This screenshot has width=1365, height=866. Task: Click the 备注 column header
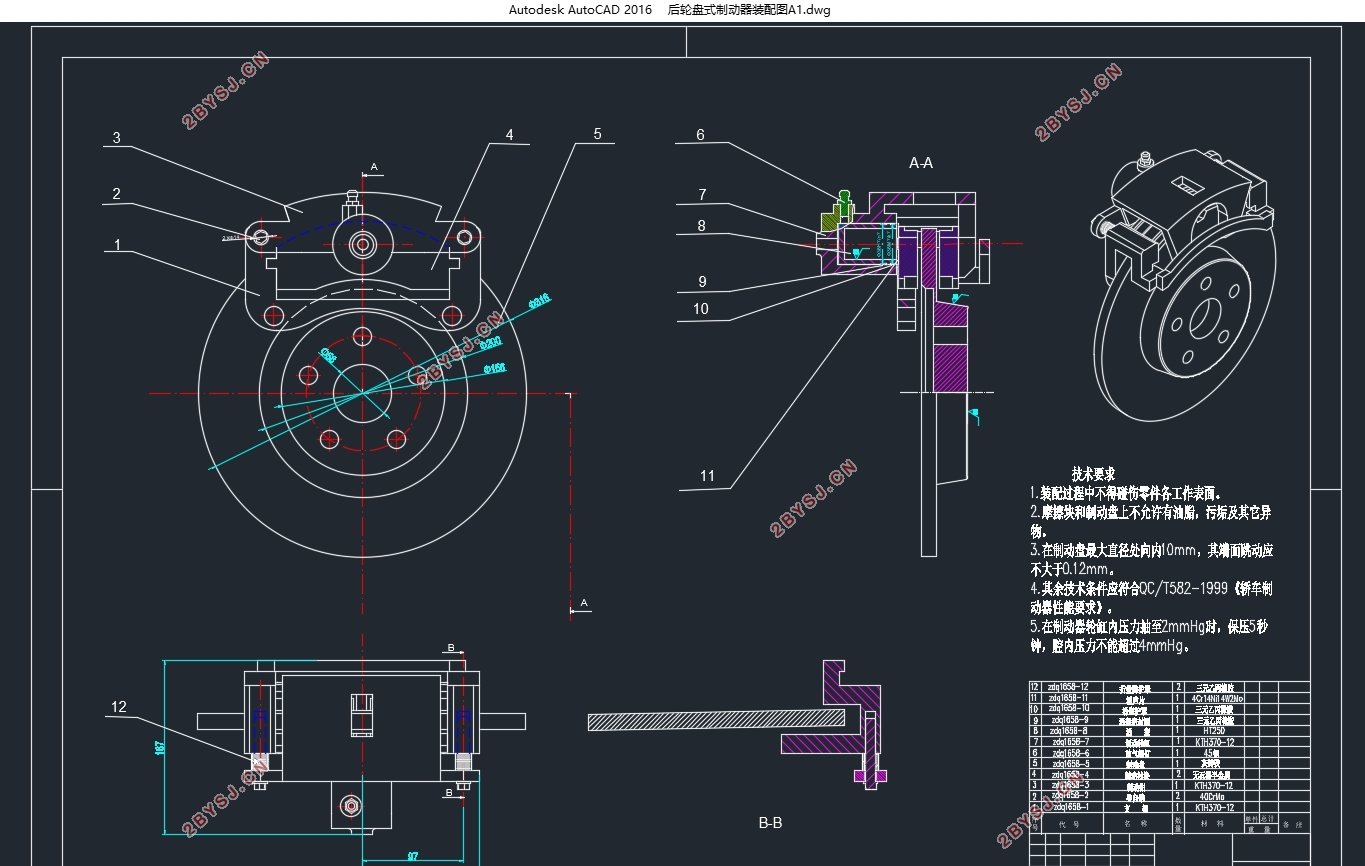tap(1294, 824)
